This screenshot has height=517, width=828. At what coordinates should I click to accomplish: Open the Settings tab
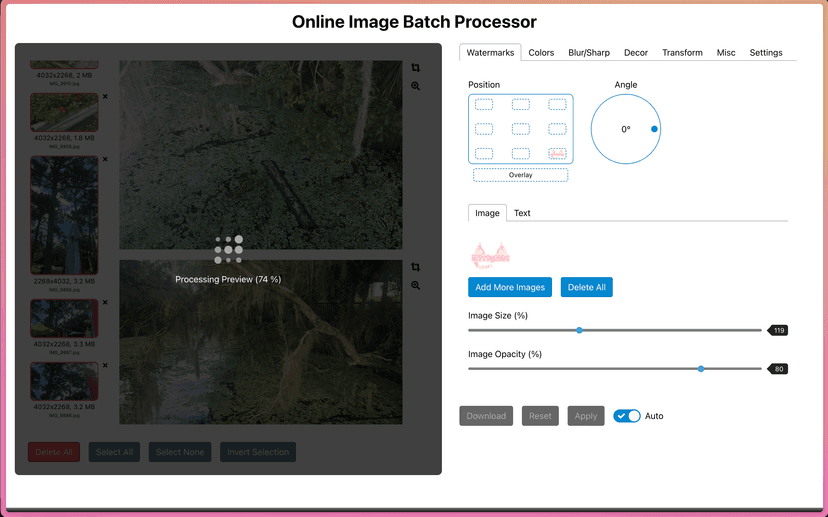766,52
